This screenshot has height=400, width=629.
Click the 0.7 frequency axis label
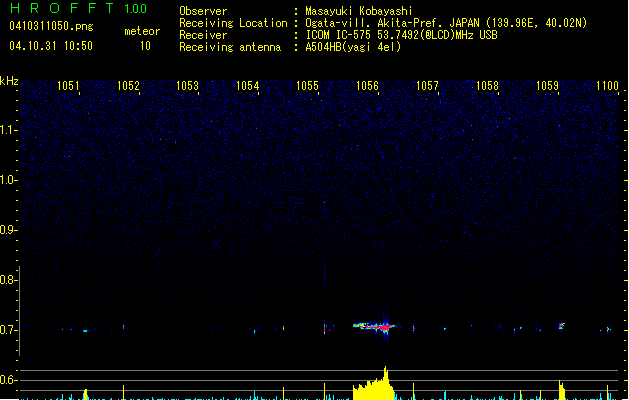click(9, 330)
